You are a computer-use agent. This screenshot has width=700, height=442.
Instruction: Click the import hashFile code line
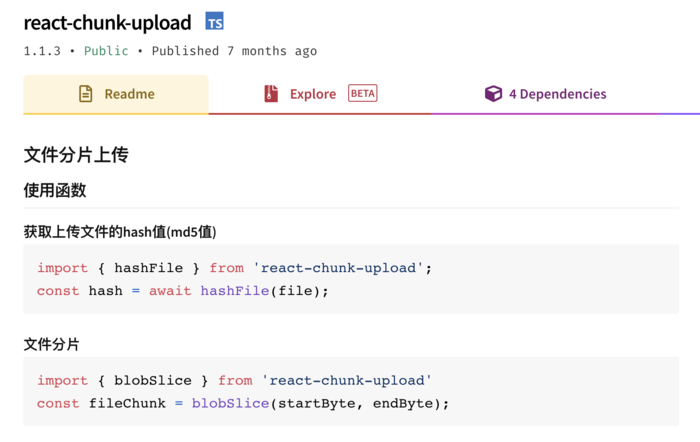(x=234, y=268)
